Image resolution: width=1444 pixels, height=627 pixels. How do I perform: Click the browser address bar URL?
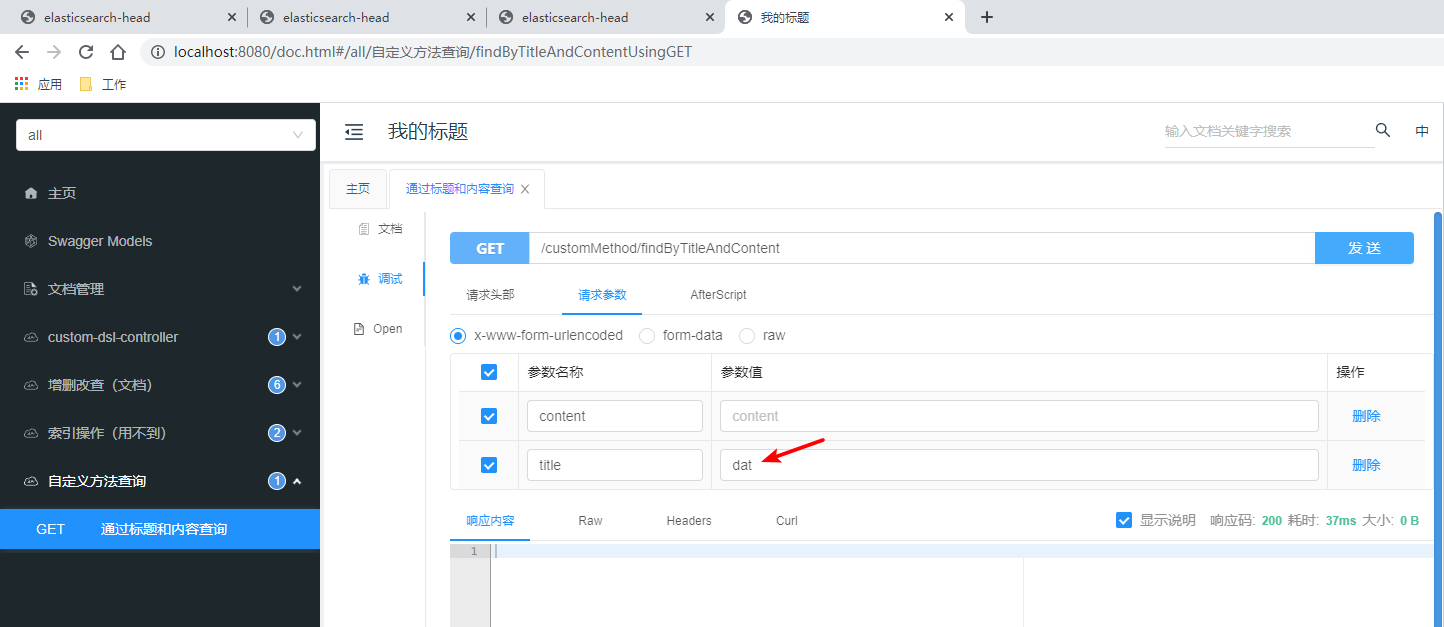point(433,52)
